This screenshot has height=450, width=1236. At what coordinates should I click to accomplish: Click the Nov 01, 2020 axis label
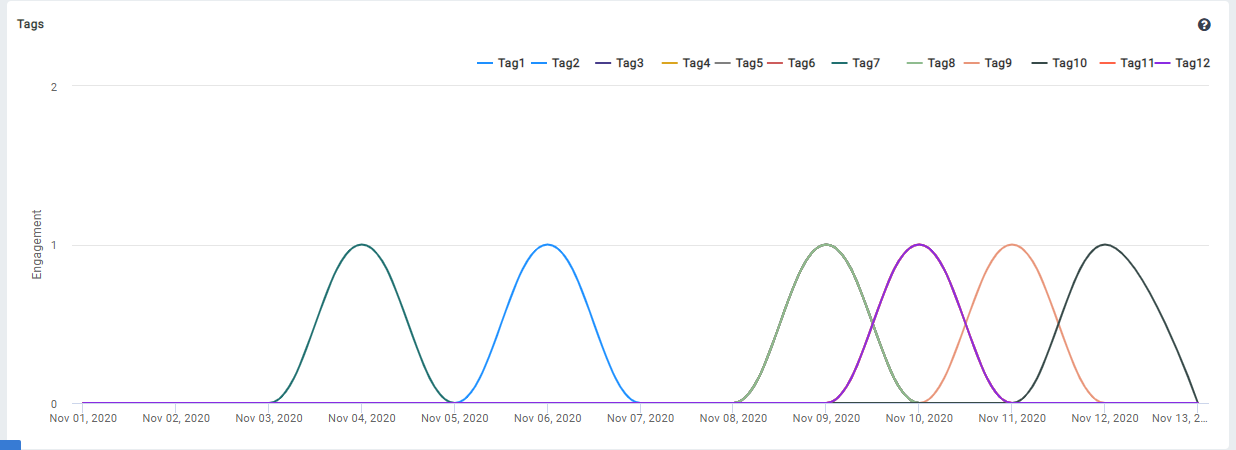click(x=83, y=418)
